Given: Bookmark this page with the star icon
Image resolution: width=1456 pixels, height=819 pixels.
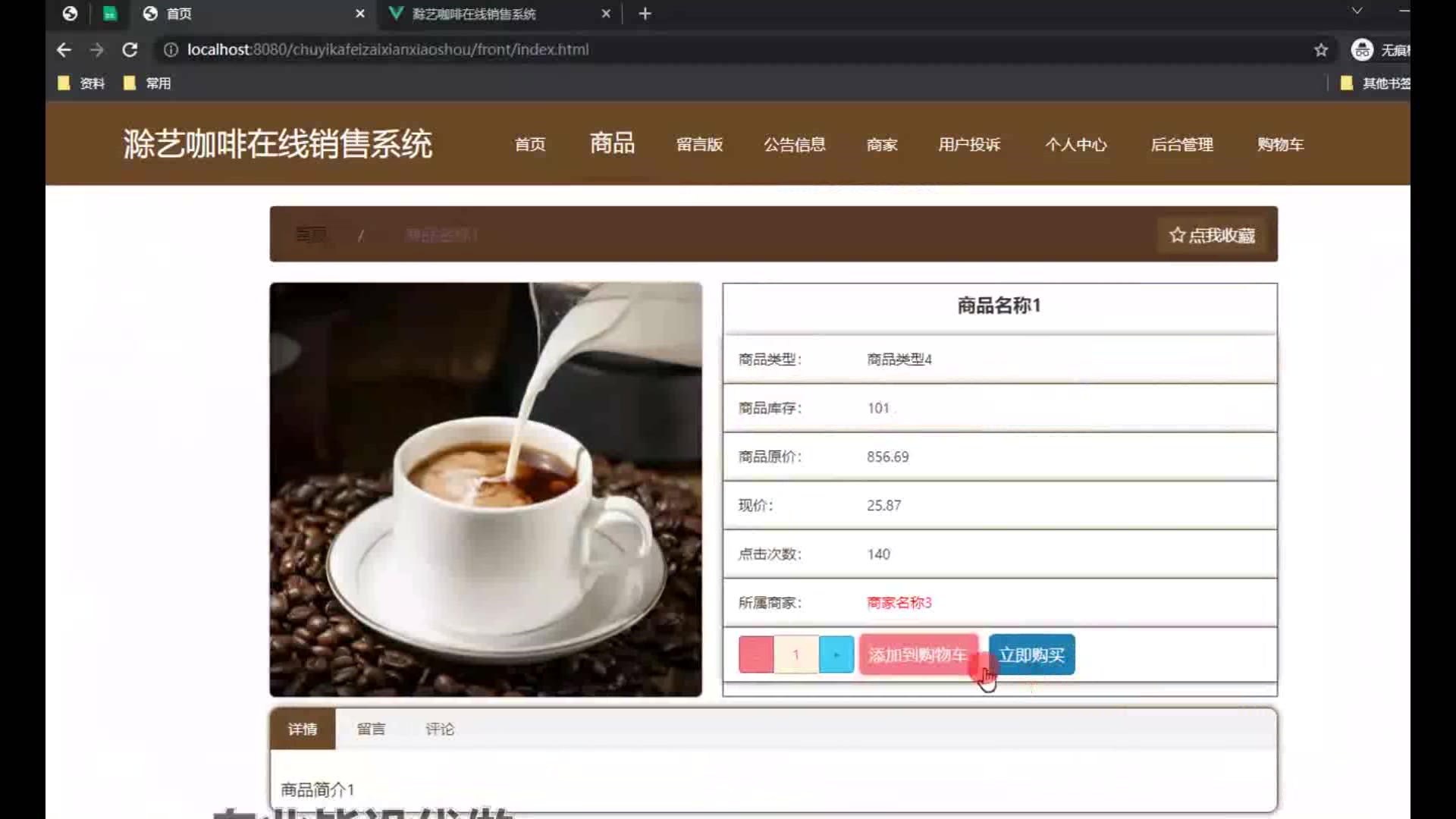Looking at the screenshot, I should (1321, 50).
